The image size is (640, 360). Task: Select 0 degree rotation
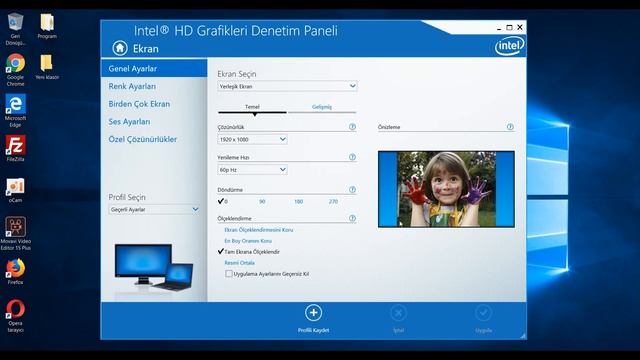coord(223,201)
